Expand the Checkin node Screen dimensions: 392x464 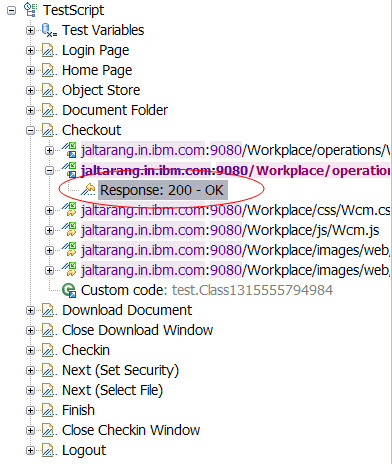pos(30,350)
